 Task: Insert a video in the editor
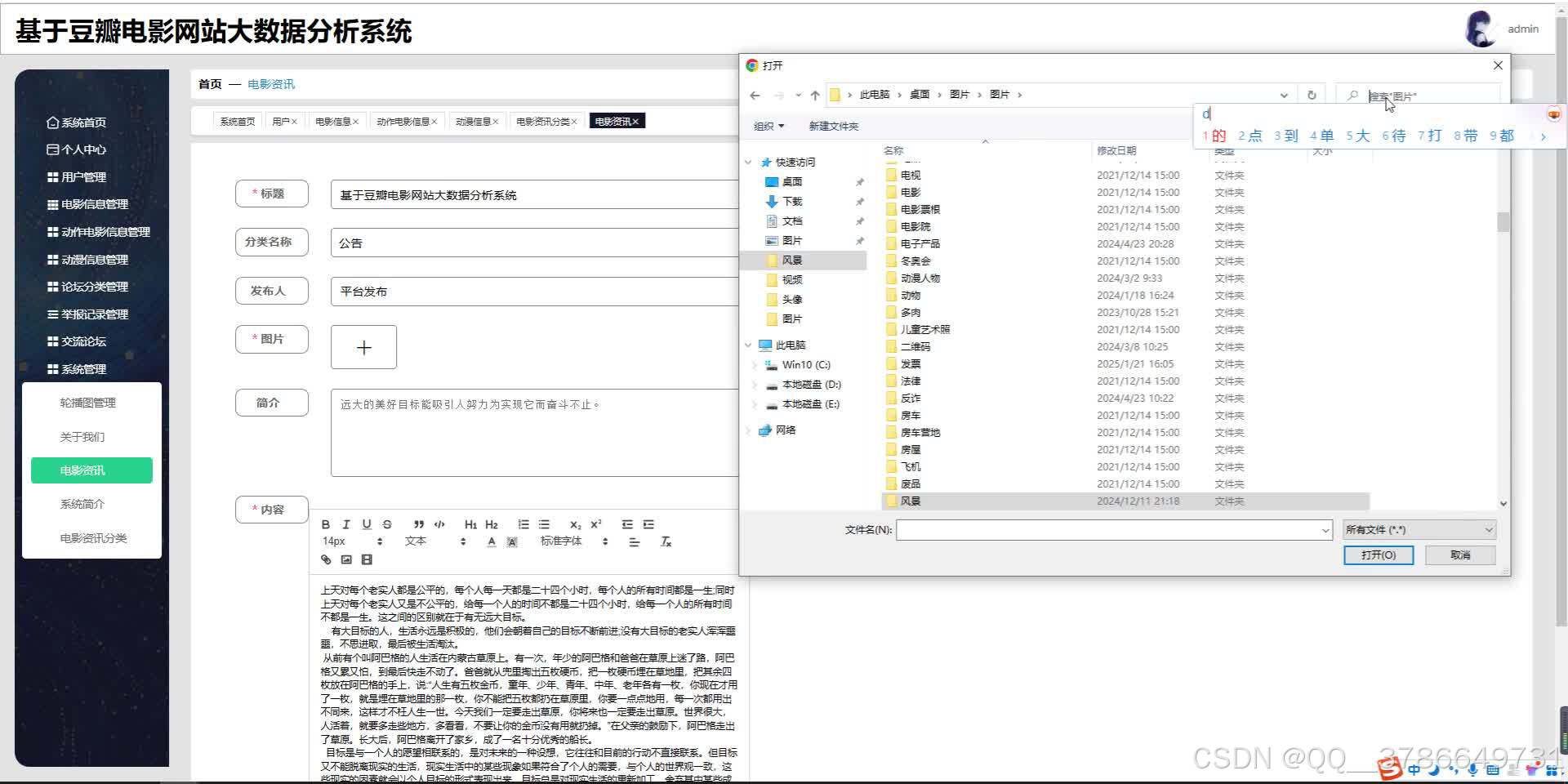tap(367, 559)
